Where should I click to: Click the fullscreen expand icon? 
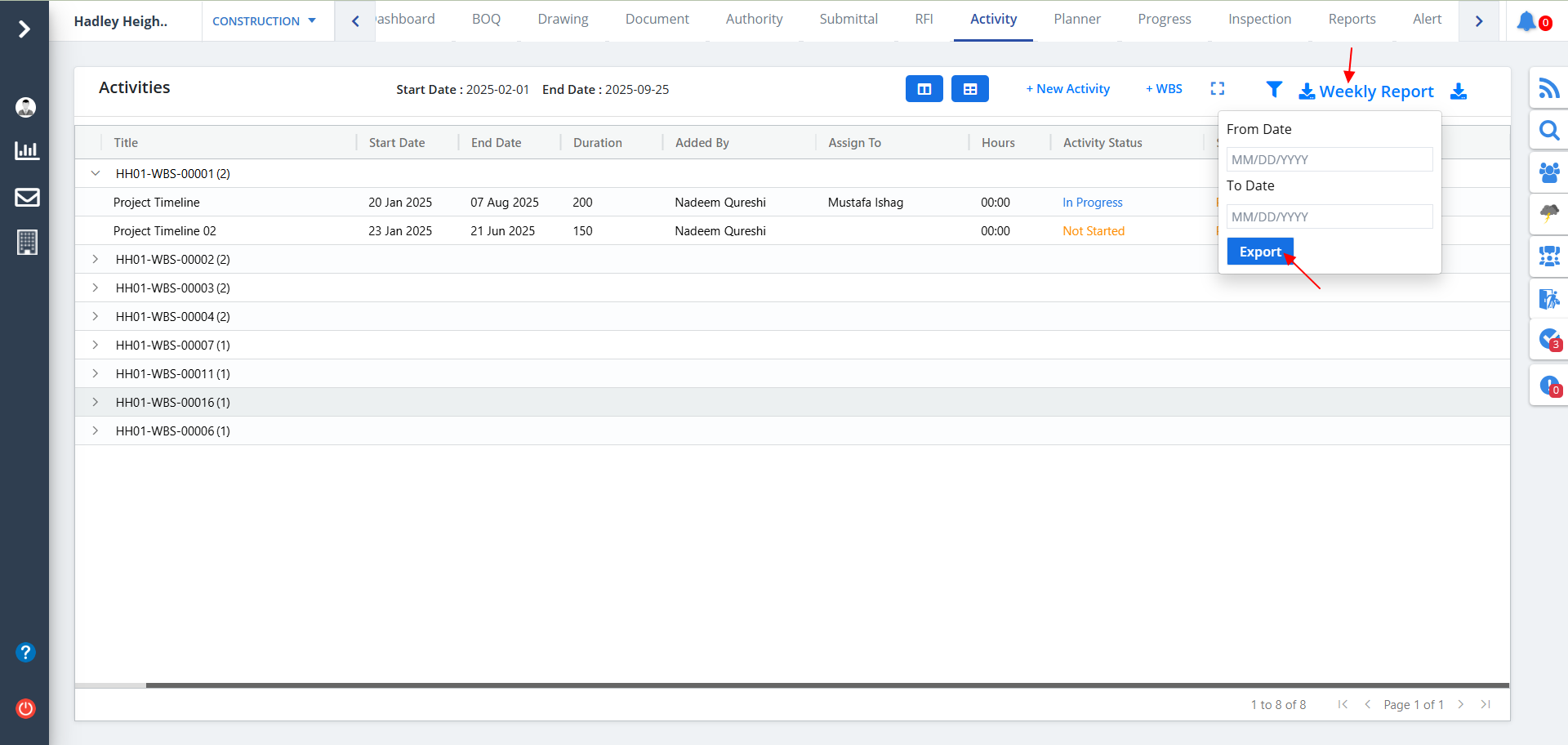point(1217,89)
